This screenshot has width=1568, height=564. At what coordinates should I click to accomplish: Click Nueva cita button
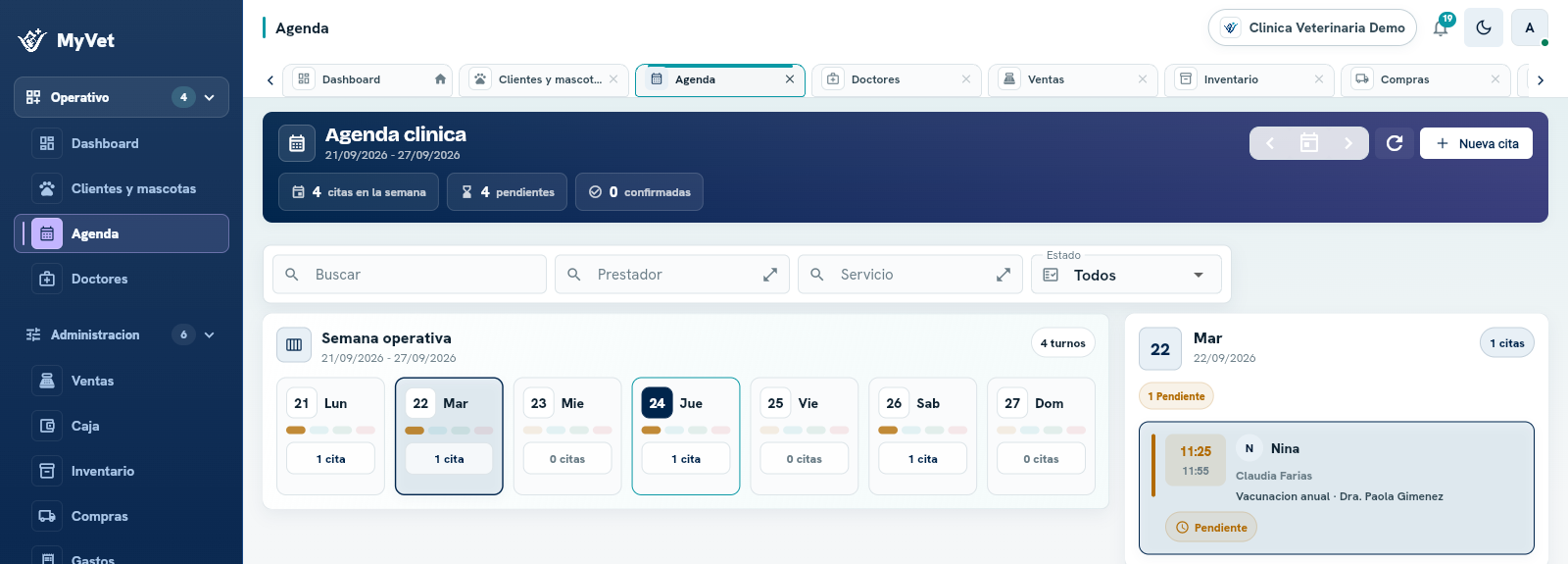coord(1476,143)
